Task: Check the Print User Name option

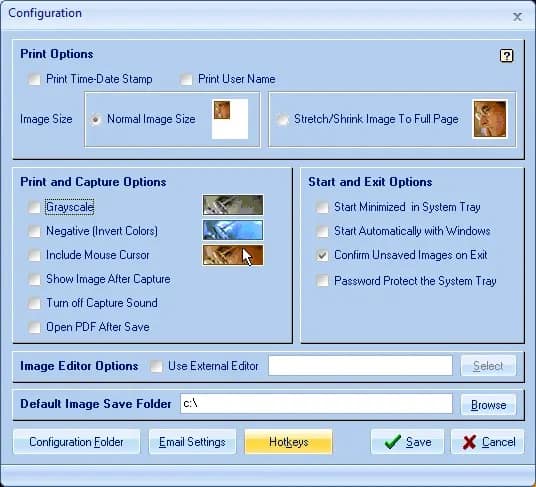Action: [x=186, y=79]
